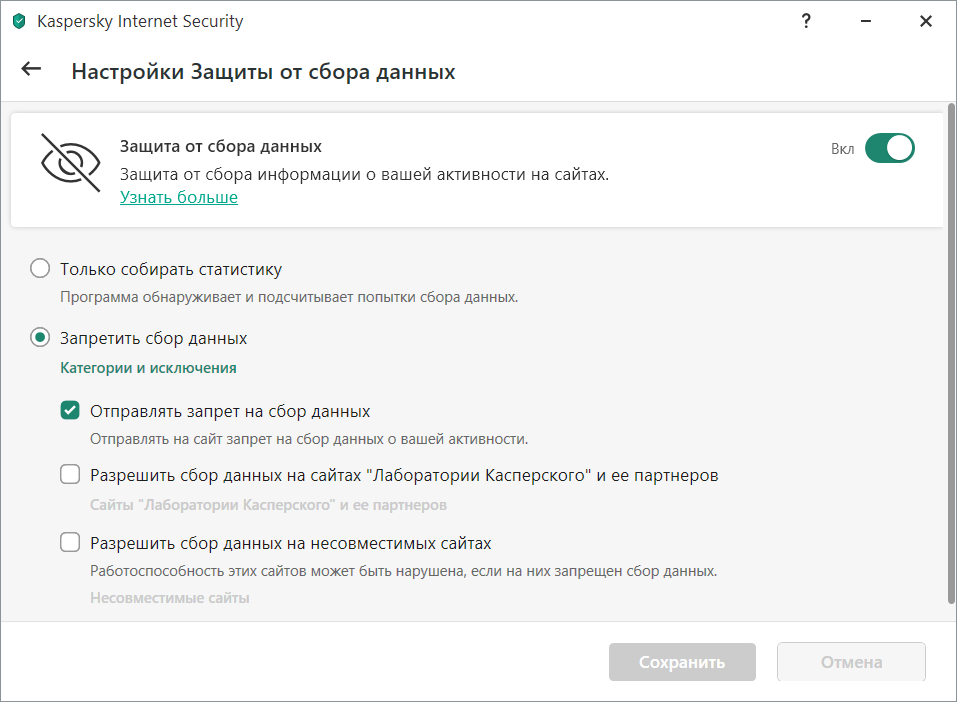Click the Kaspersky shield logo icon

pos(18,21)
